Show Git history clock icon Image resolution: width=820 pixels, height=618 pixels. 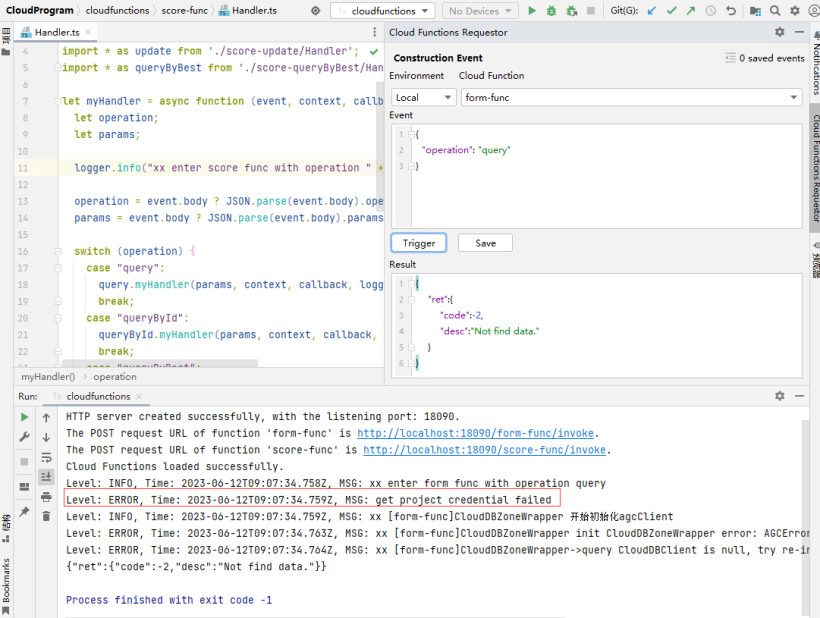711,10
